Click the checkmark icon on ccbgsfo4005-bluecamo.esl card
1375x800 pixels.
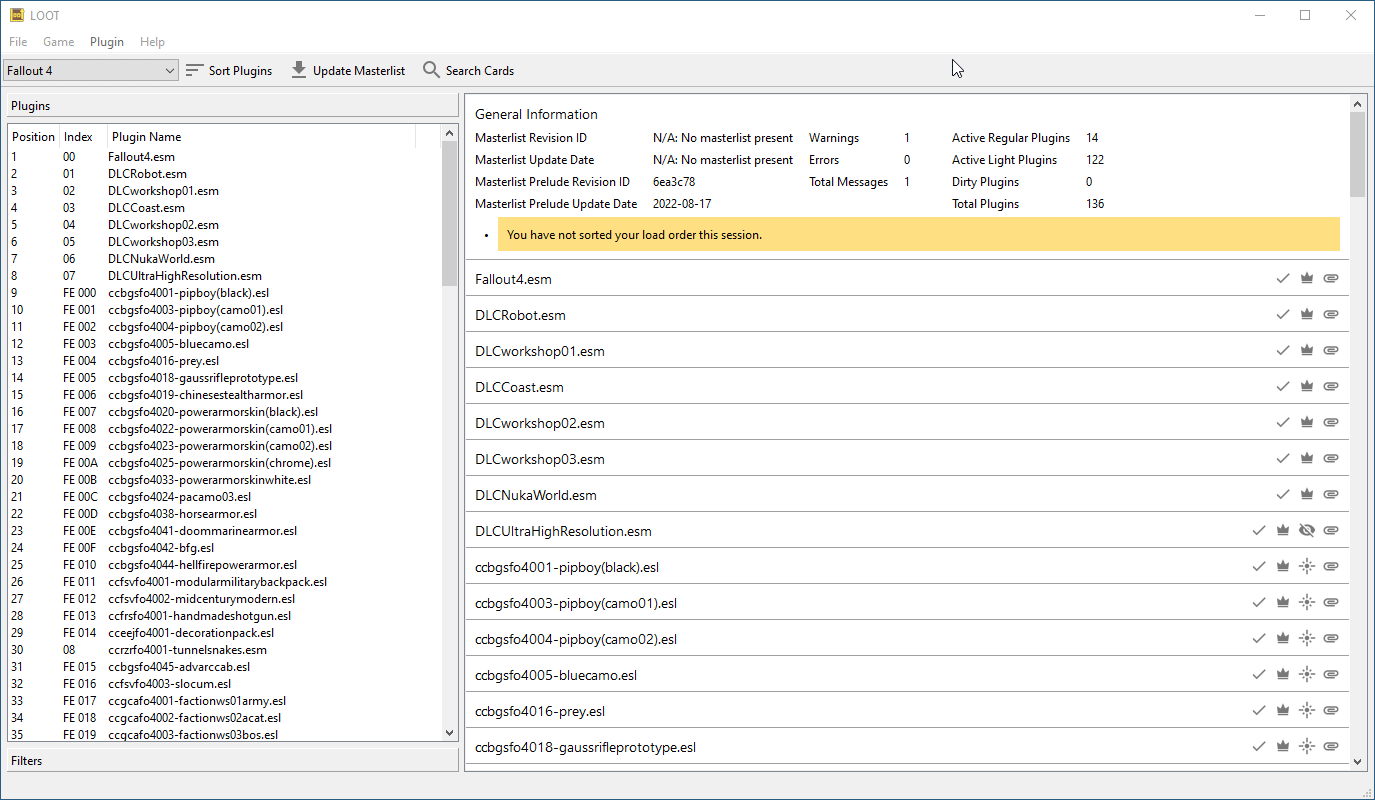click(x=1259, y=675)
